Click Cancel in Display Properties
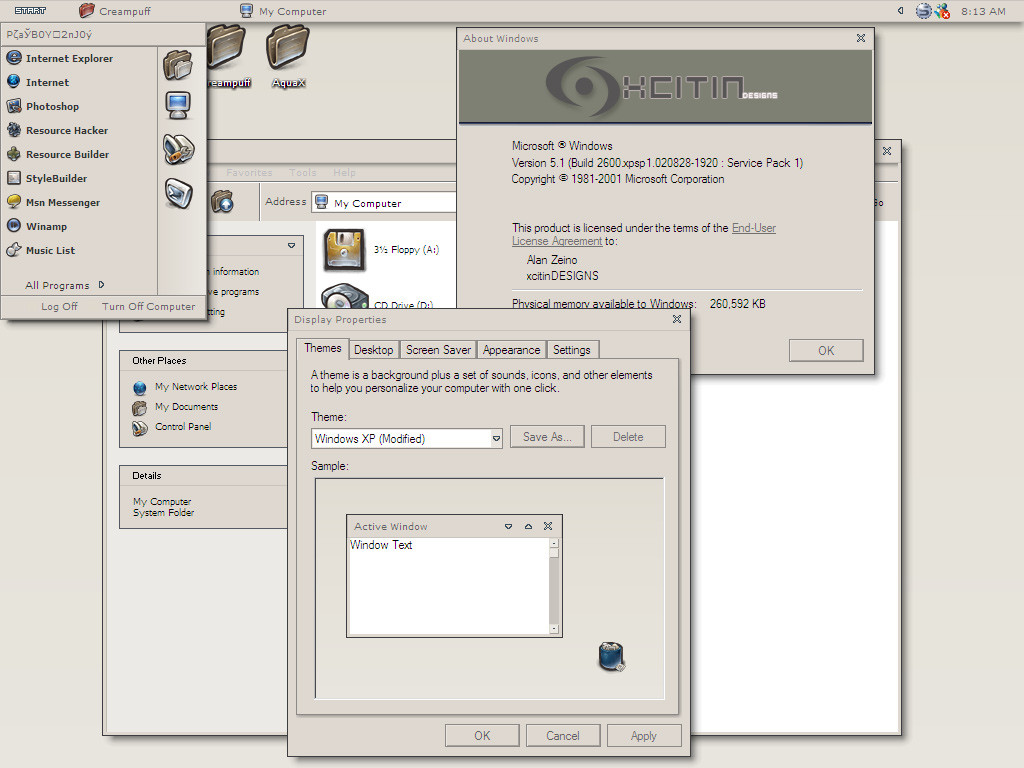The image size is (1024, 768). point(563,735)
